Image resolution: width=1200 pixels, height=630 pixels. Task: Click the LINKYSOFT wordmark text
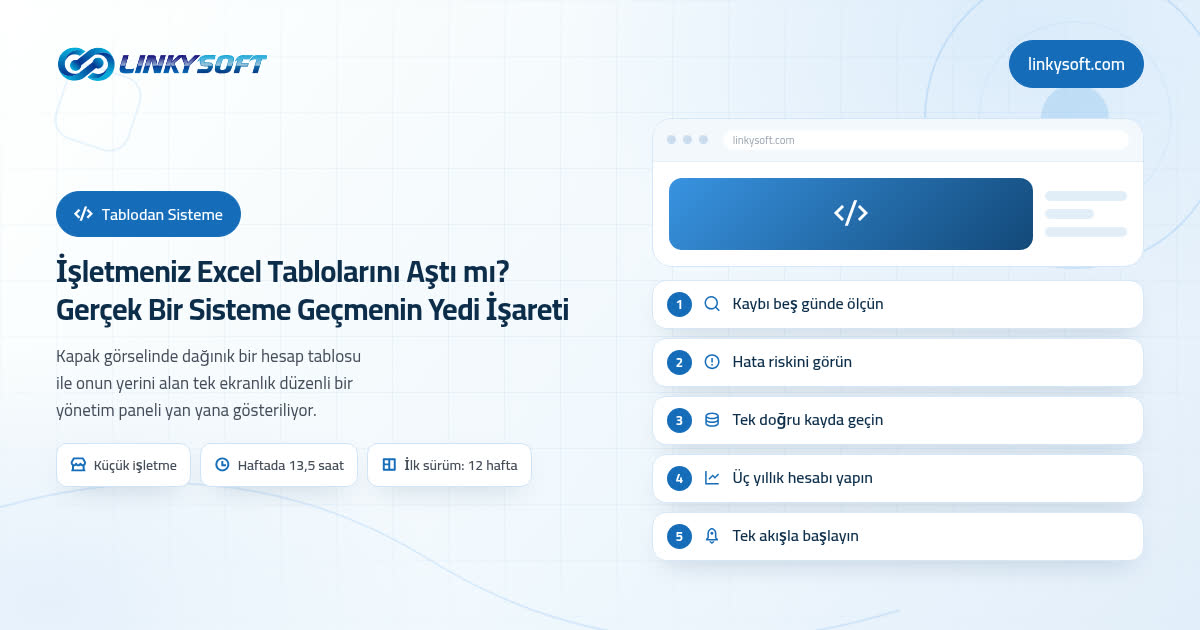[x=193, y=65]
